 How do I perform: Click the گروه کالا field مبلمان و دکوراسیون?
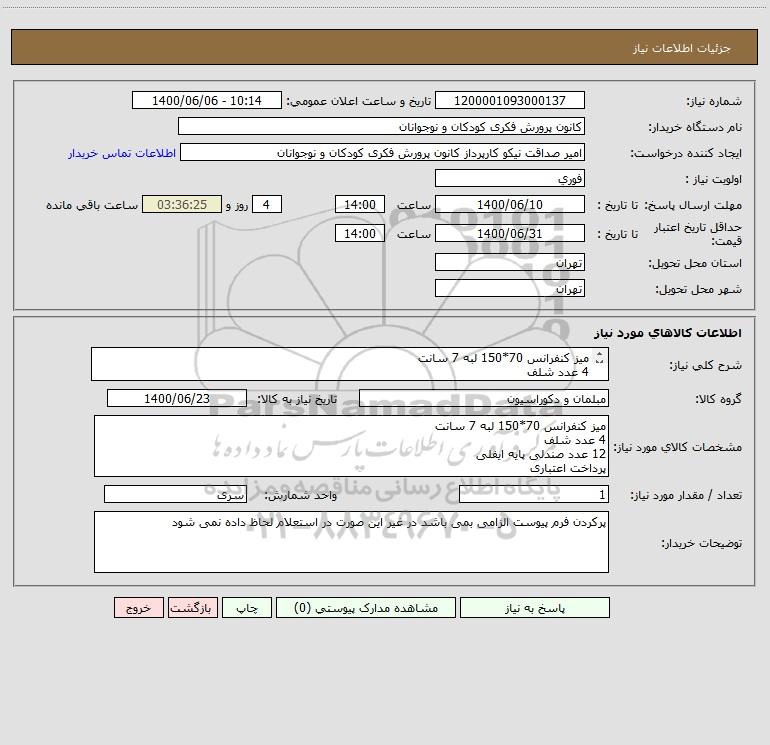(484, 398)
